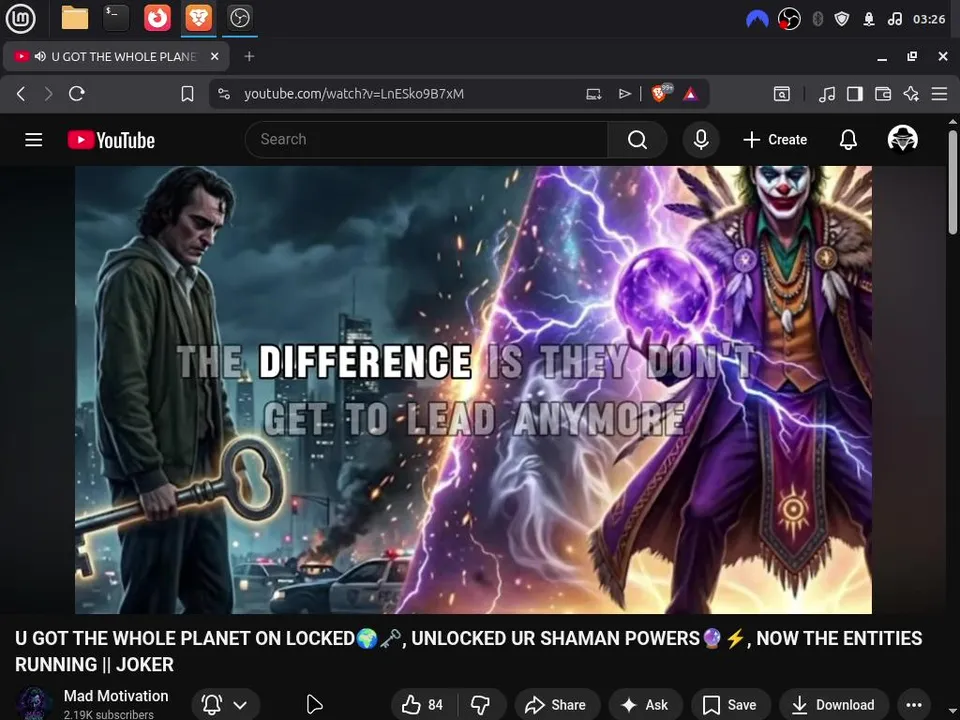The width and height of the screenshot is (960, 720).
Task: Open Brave Wallet icon
Action: coord(883,94)
